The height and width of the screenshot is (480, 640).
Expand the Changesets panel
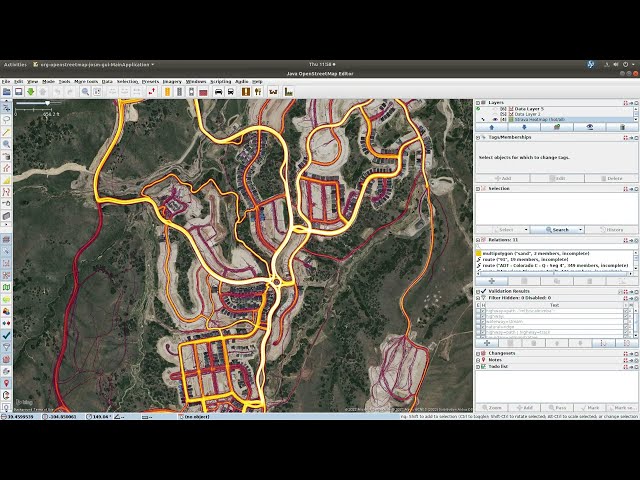(x=478, y=353)
